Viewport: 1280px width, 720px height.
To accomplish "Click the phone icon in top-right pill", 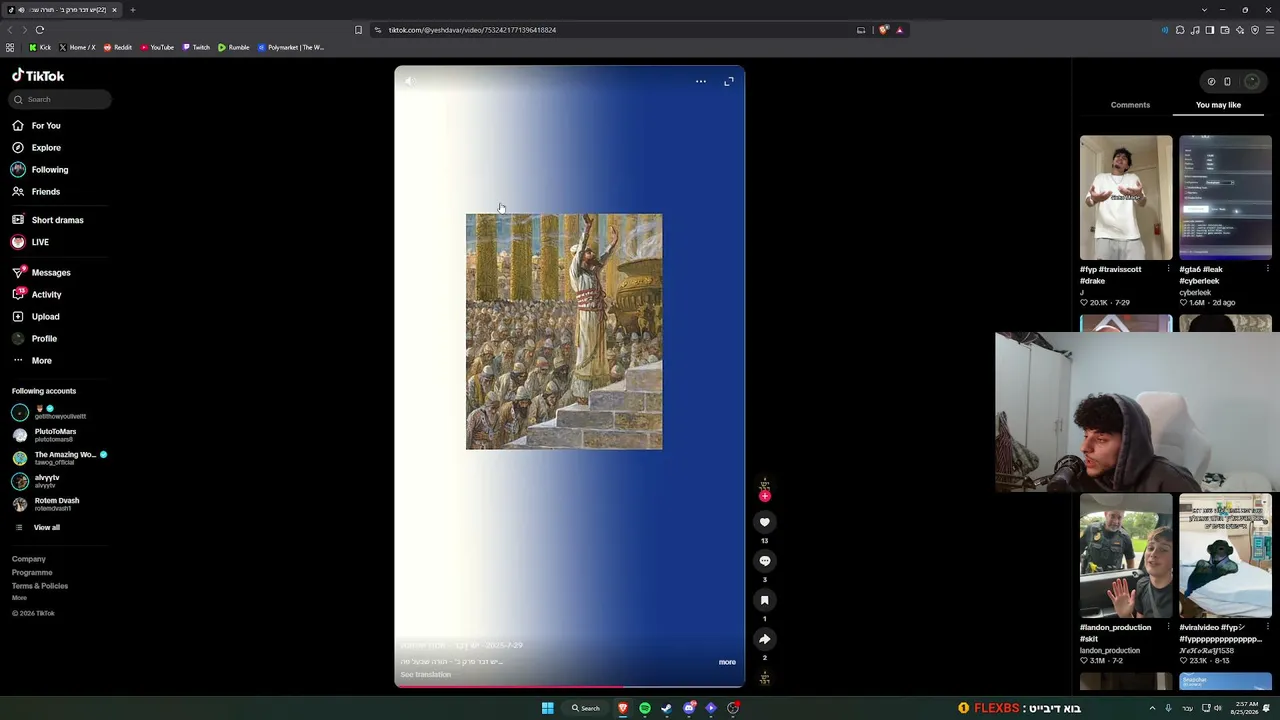I will (1227, 82).
